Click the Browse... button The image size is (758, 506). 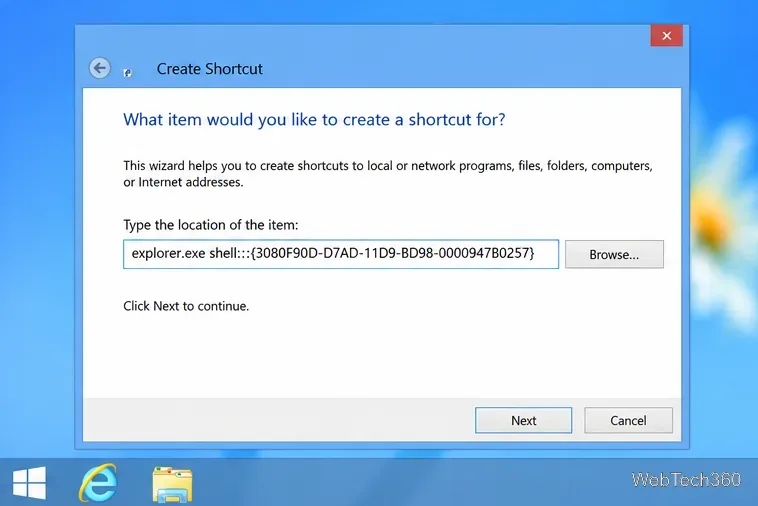tap(614, 254)
